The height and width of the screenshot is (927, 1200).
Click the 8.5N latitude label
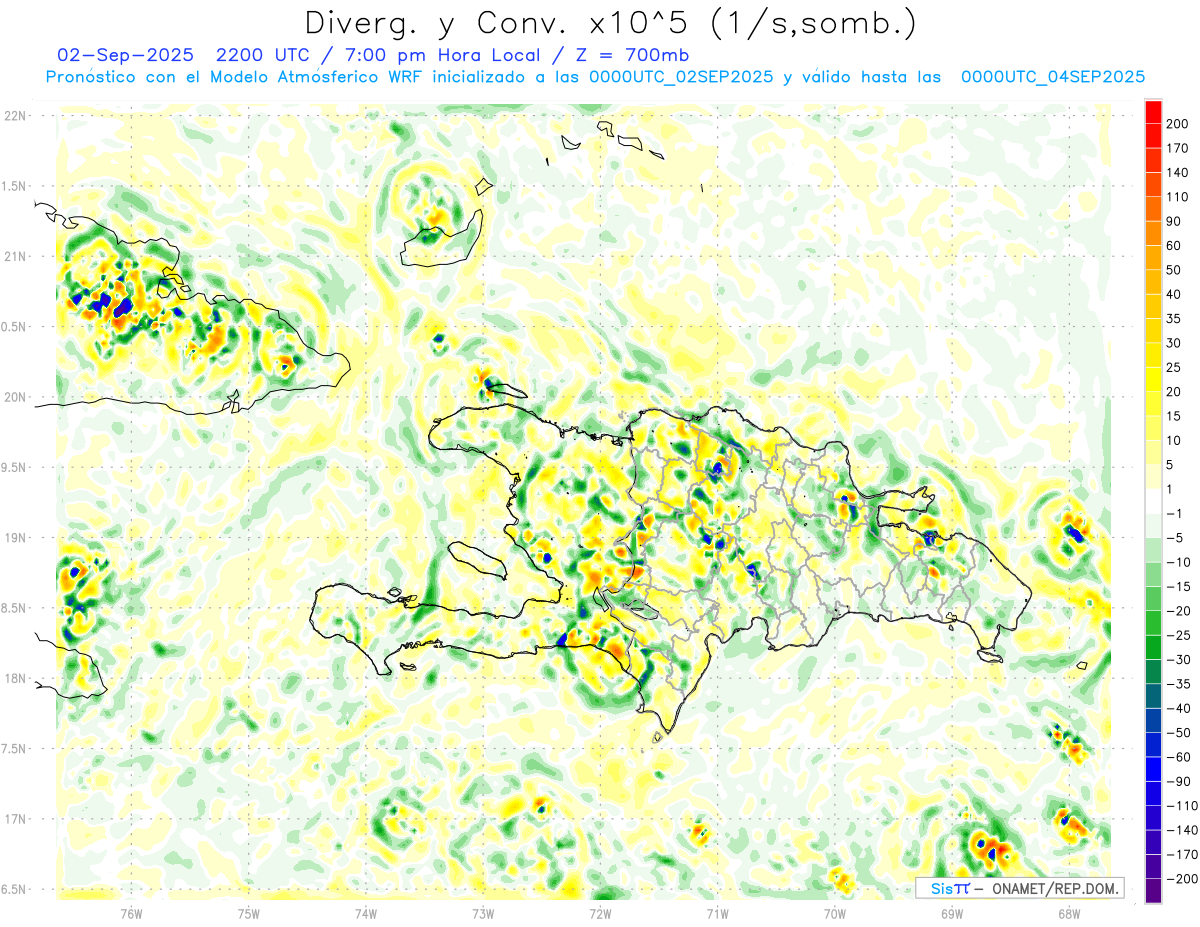click(x=14, y=608)
